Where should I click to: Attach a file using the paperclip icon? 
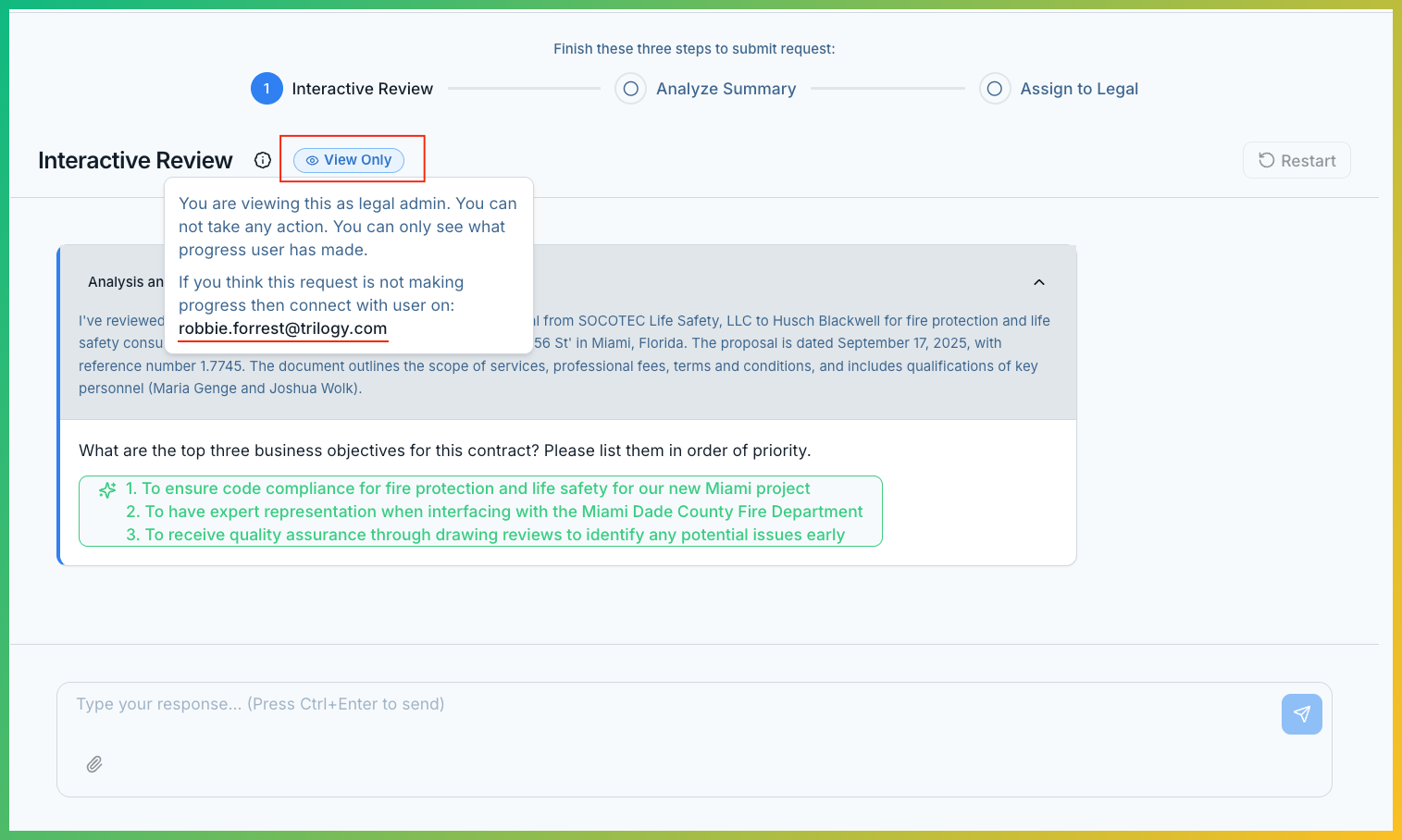click(93, 763)
